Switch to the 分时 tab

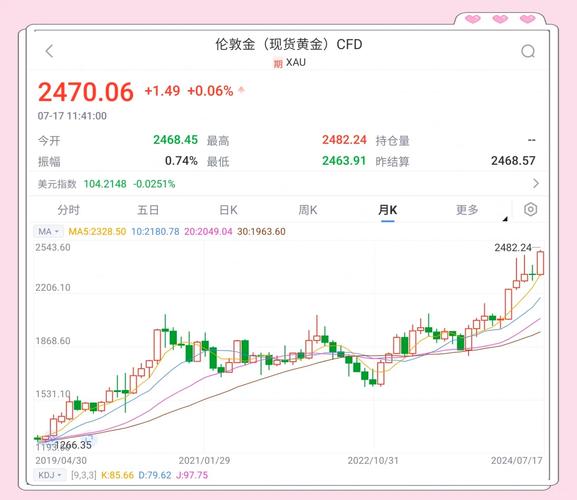(68, 210)
